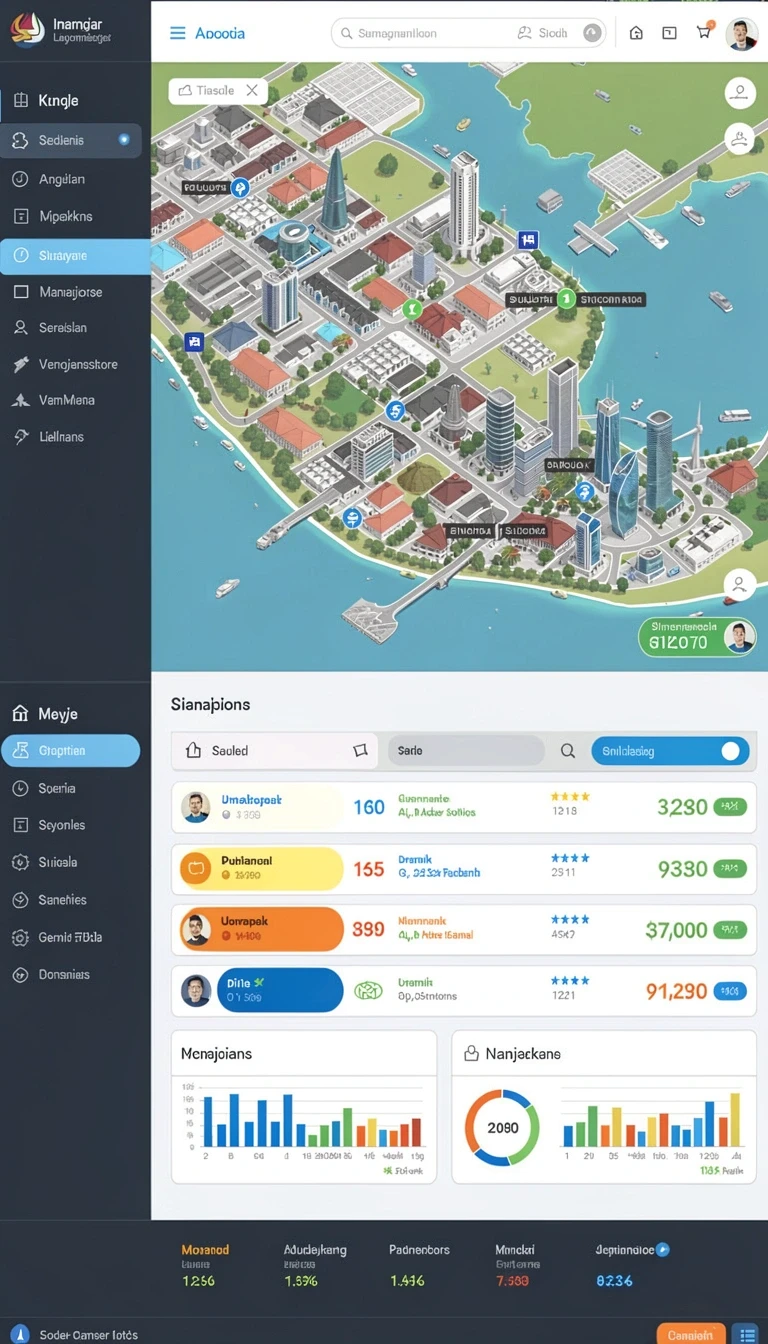This screenshot has height=1344, width=768.
Task: Click the Sarie filter field
Action: [x=466, y=750]
